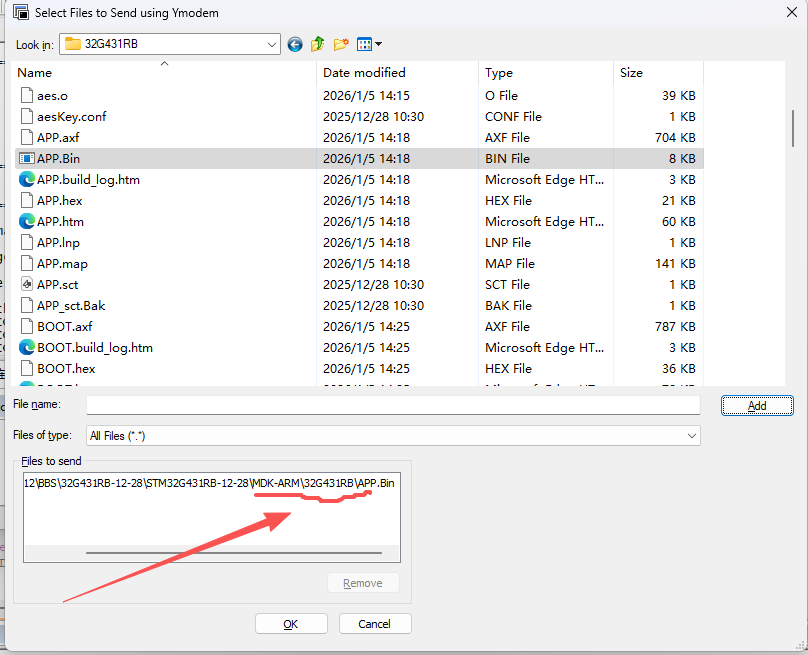
Task: Click the APP.Bin file icon
Action: pyautogui.click(x=27, y=159)
